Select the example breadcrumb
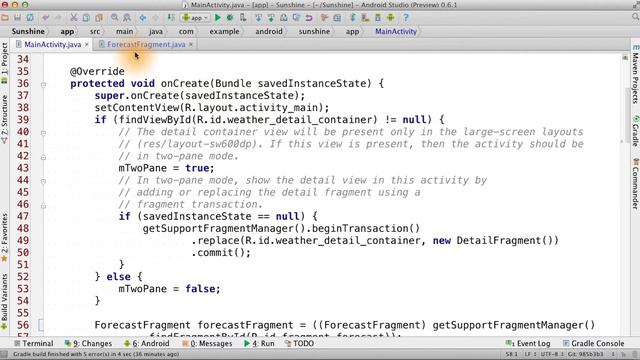 click(224, 31)
